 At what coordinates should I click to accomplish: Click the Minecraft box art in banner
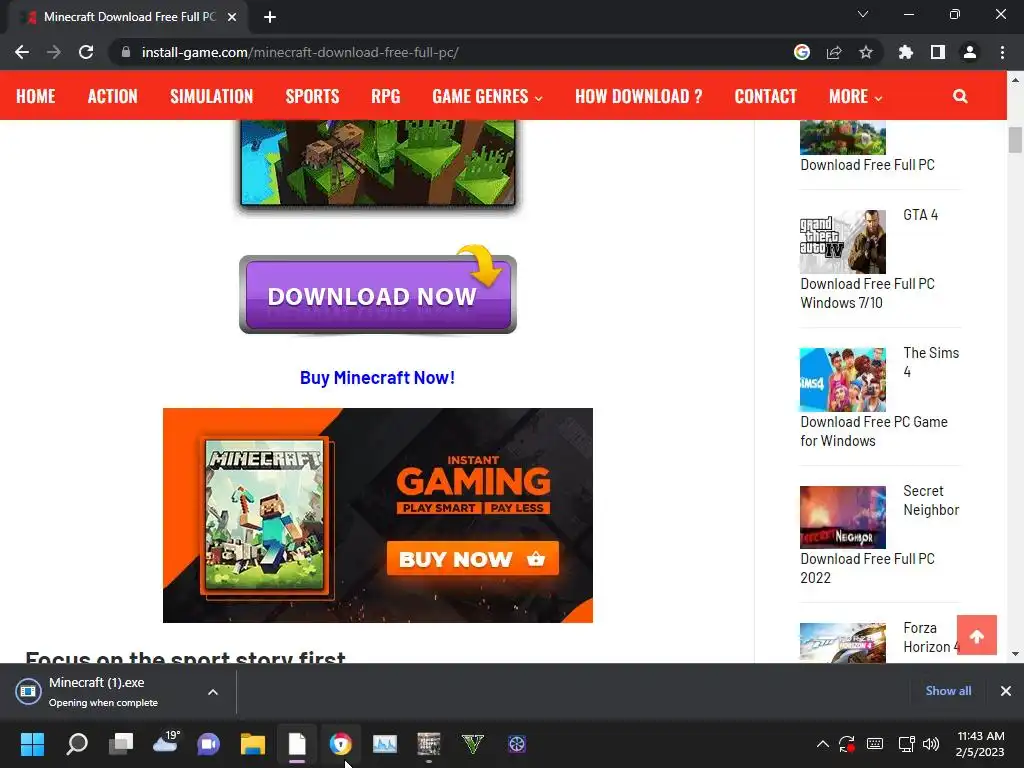click(264, 515)
